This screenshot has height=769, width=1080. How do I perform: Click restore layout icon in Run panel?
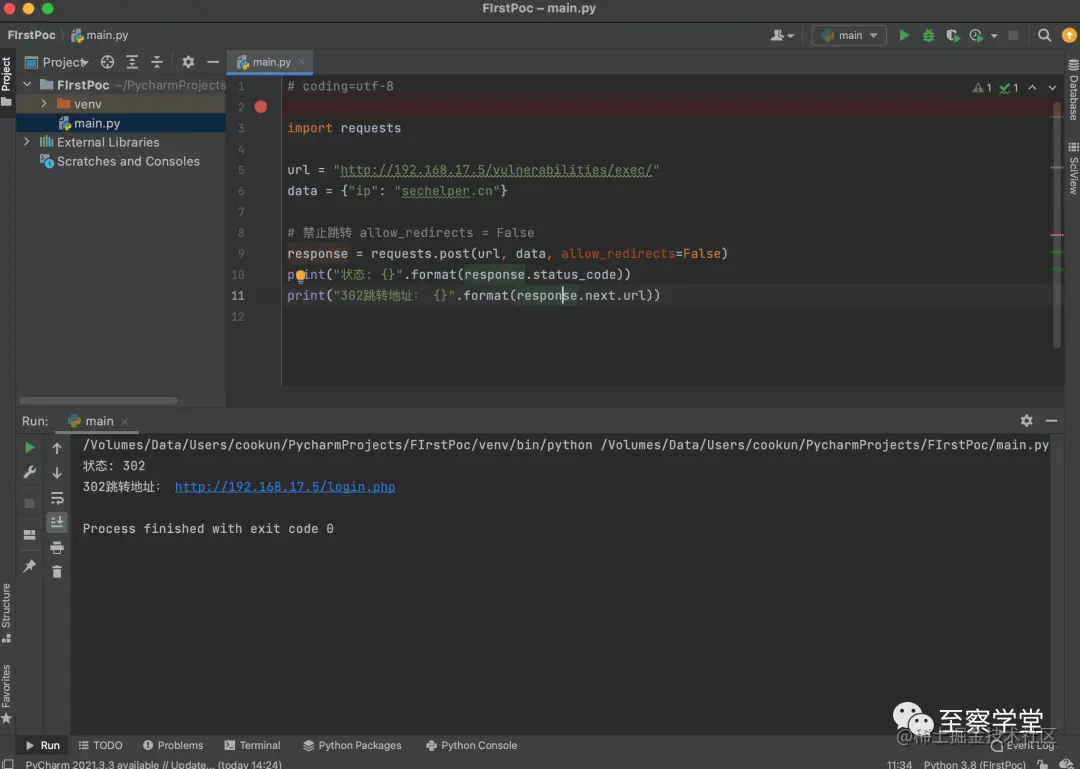click(30, 535)
